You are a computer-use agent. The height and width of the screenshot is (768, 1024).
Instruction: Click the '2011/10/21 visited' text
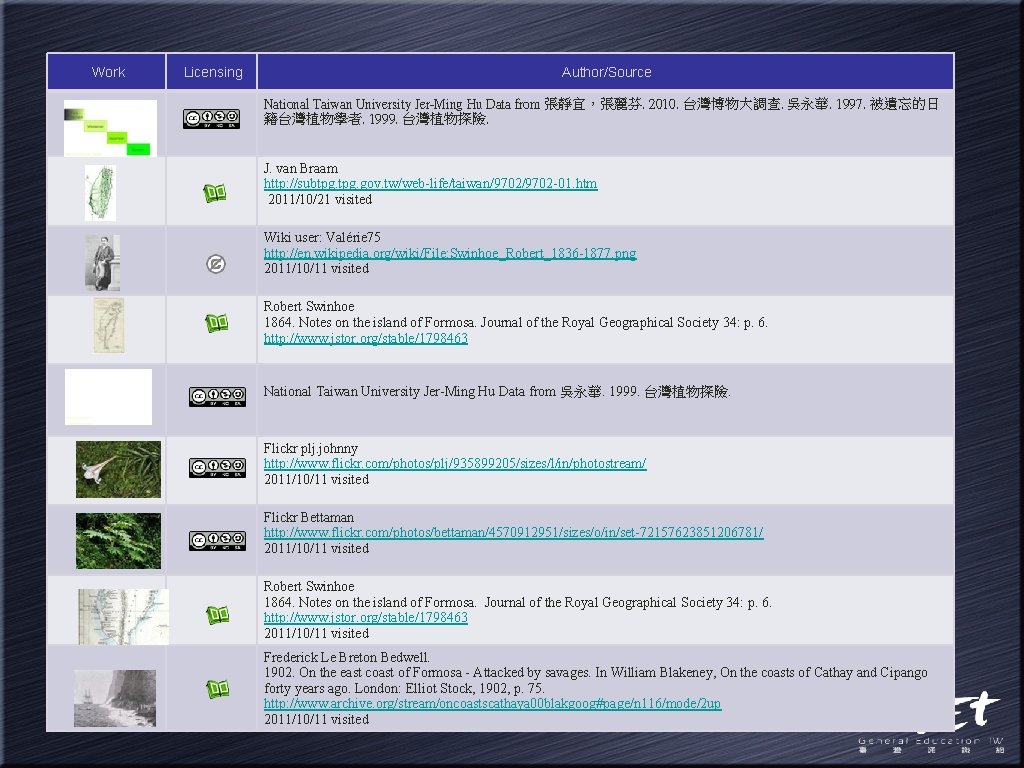(320, 199)
